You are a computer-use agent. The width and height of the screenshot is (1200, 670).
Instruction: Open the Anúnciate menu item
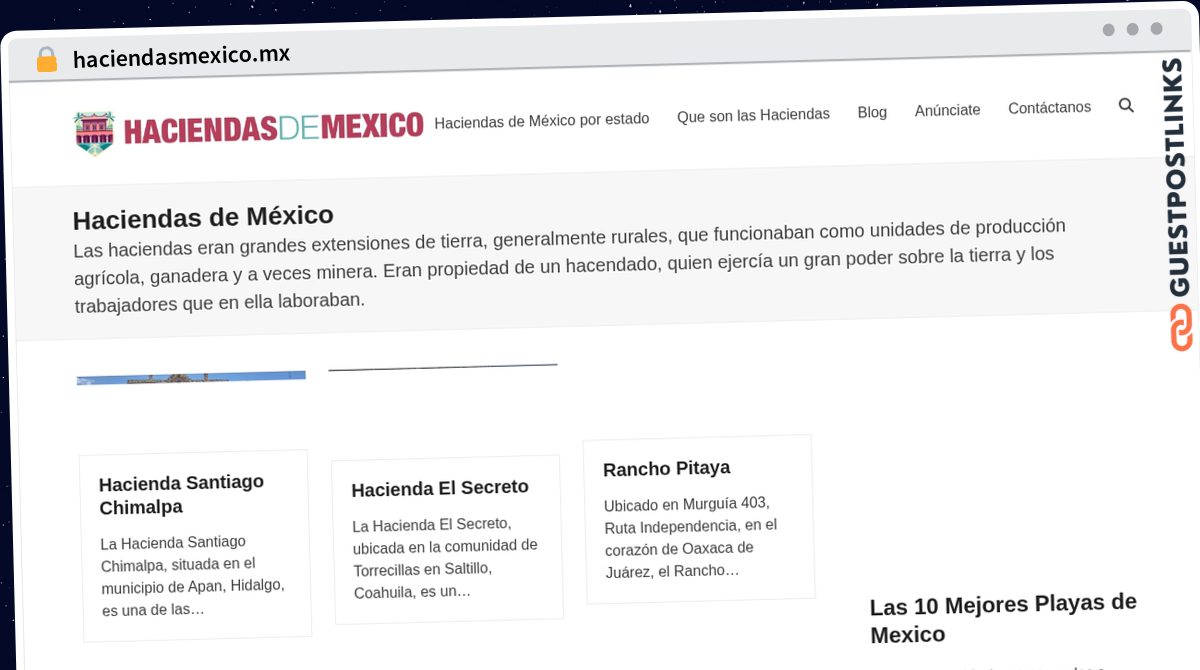[x=947, y=110]
